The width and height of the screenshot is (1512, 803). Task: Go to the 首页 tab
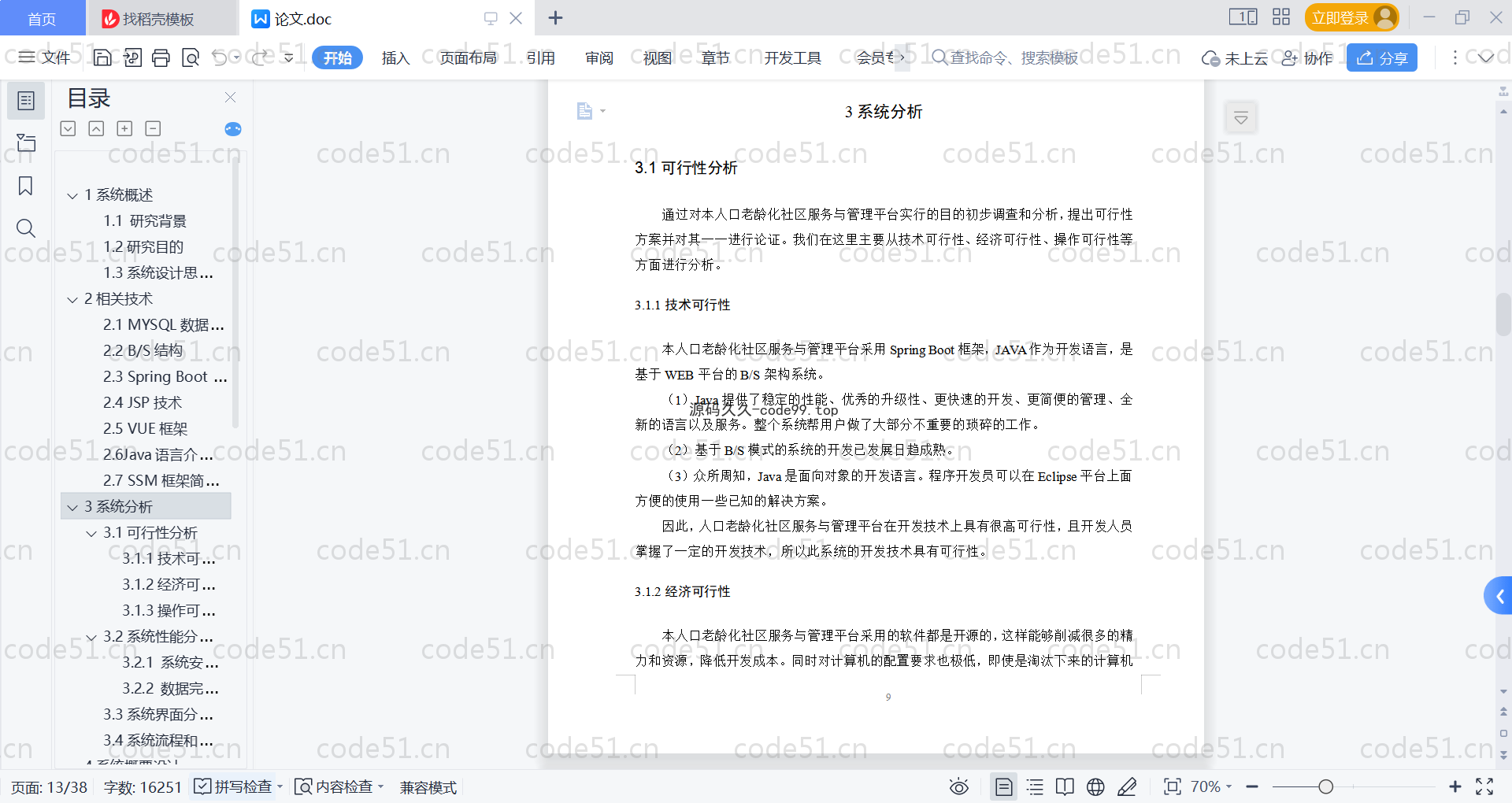coord(42,18)
